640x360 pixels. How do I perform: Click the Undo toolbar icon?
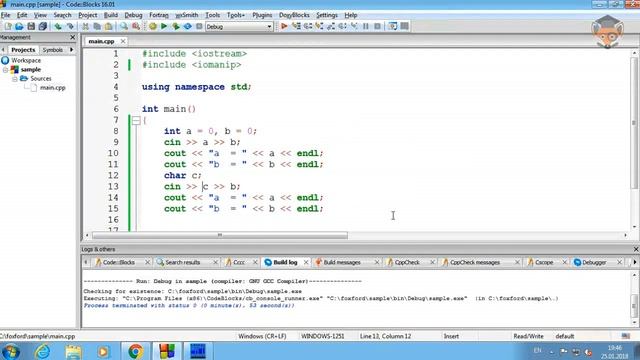[x=58, y=27]
